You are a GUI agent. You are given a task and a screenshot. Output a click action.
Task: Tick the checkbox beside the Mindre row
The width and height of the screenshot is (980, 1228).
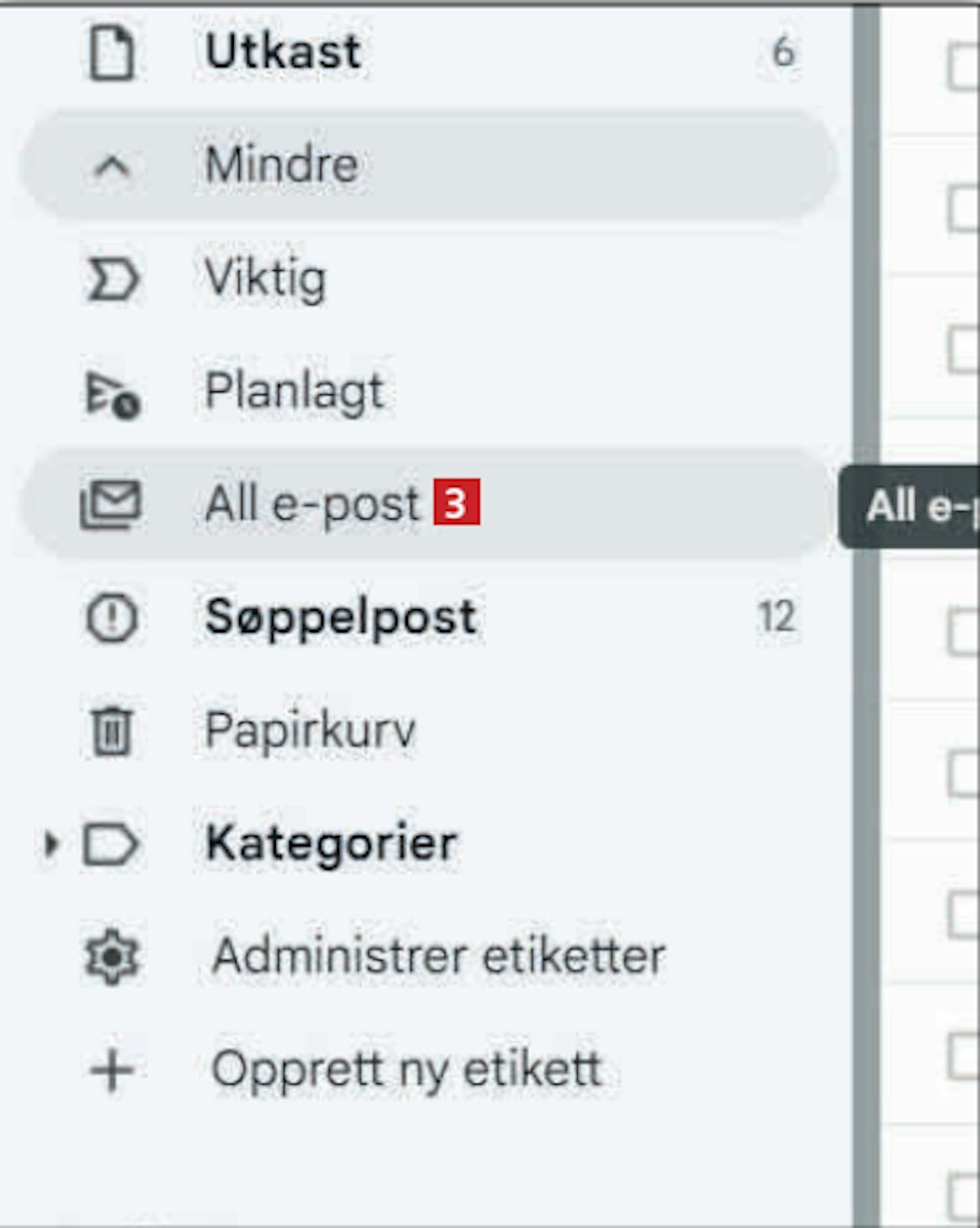click(x=964, y=208)
